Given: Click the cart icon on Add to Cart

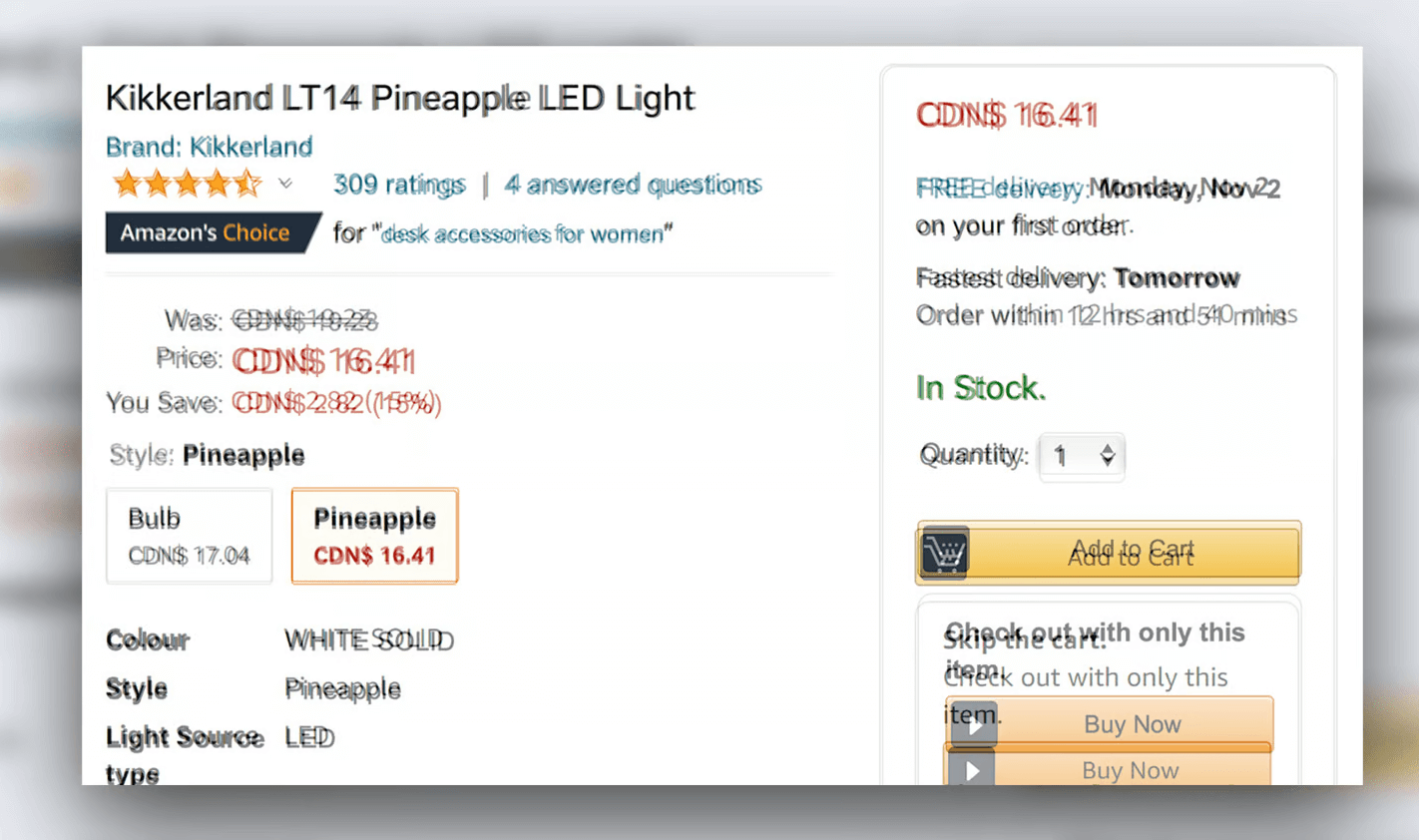Looking at the screenshot, I should click(944, 552).
